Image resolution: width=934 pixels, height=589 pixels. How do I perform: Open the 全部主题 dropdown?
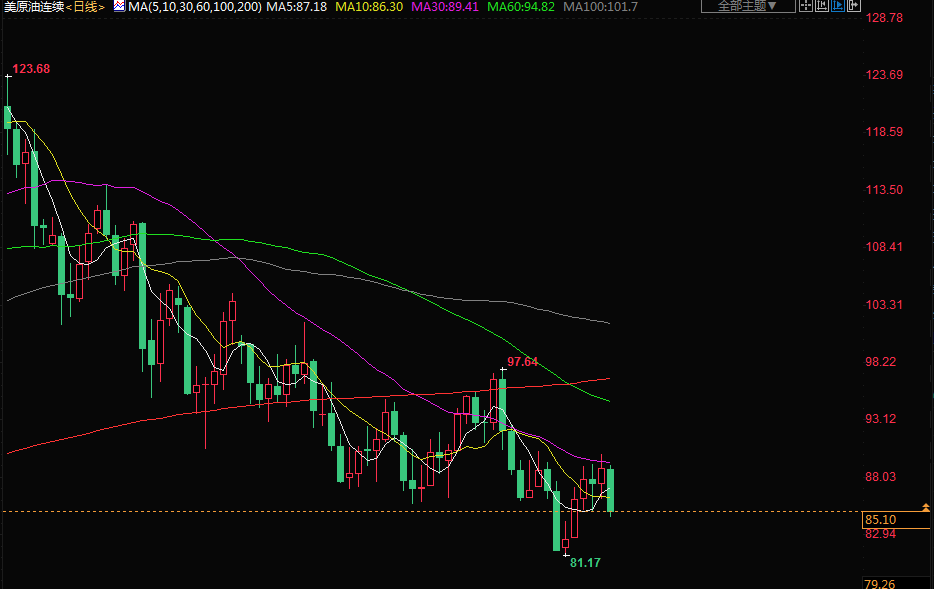point(747,6)
